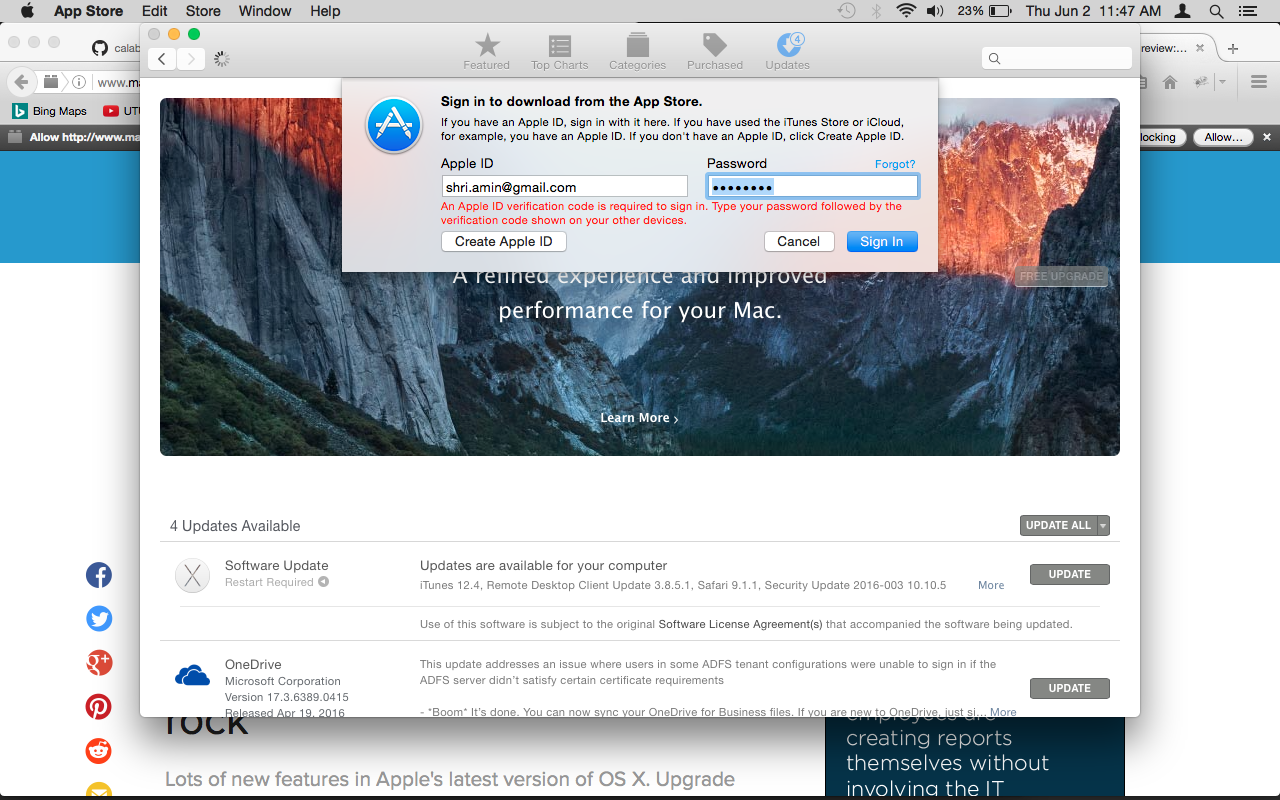Expand the UPDATE ALL dropdown arrow
The height and width of the screenshot is (800, 1280).
click(1103, 526)
